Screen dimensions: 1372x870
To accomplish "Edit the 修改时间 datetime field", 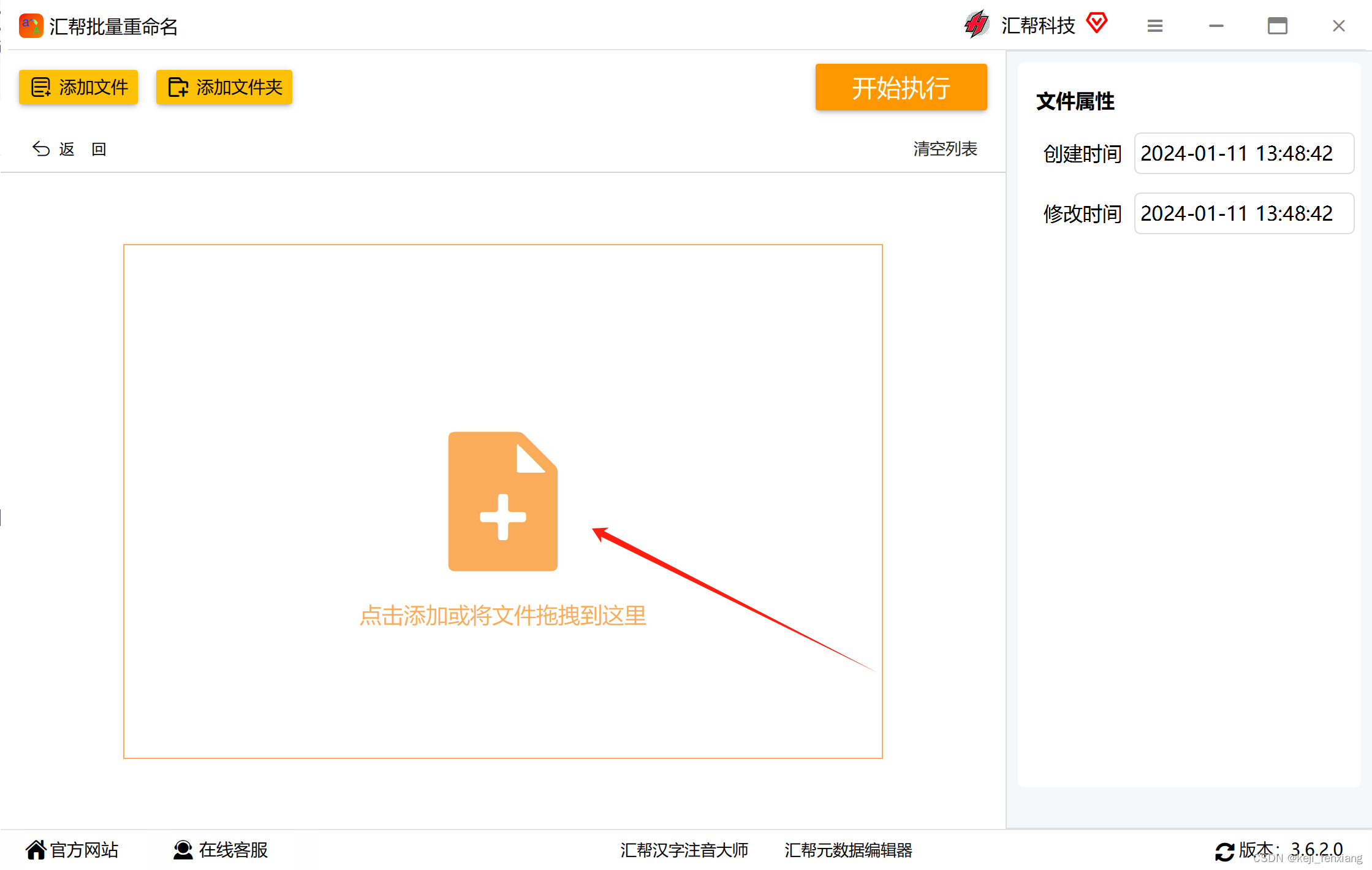I will (x=1244, y=213).
